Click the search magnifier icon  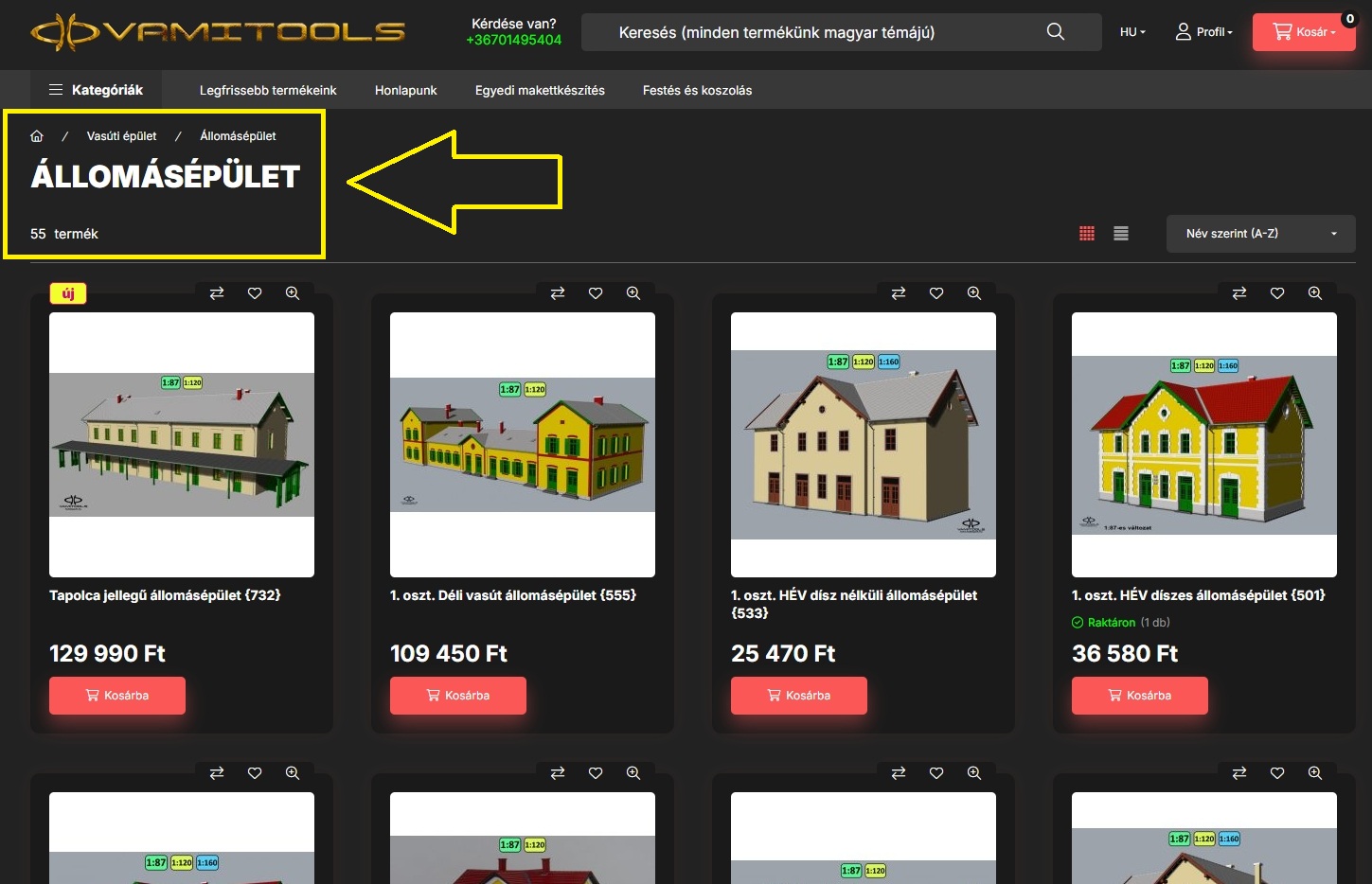1056,32
